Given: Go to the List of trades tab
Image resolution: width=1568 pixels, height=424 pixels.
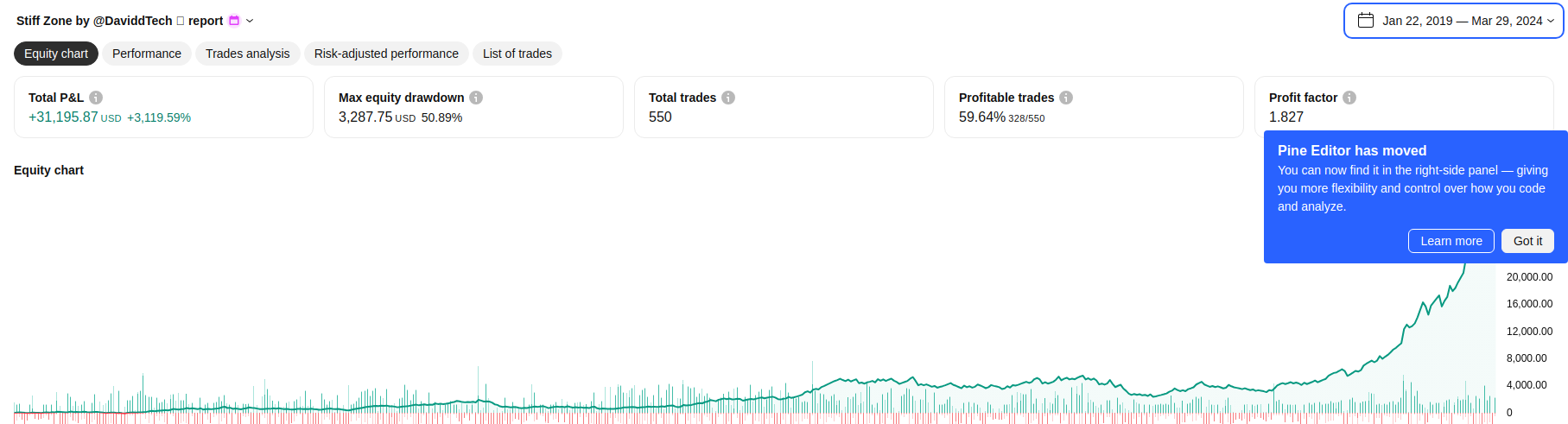Looking at the screenshot, I should [517, 54].
